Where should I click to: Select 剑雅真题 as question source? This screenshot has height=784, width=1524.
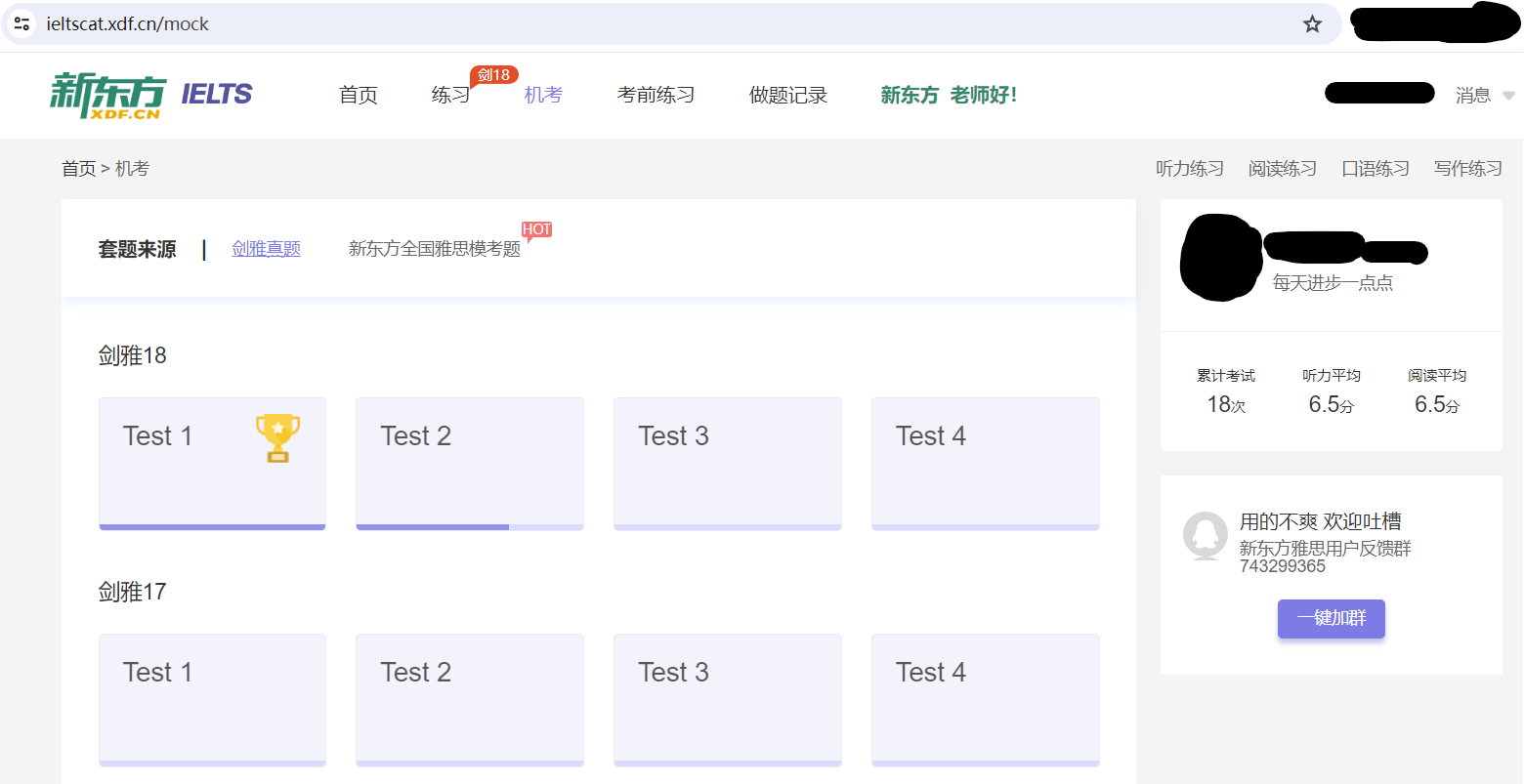click(x=266, y=249)
